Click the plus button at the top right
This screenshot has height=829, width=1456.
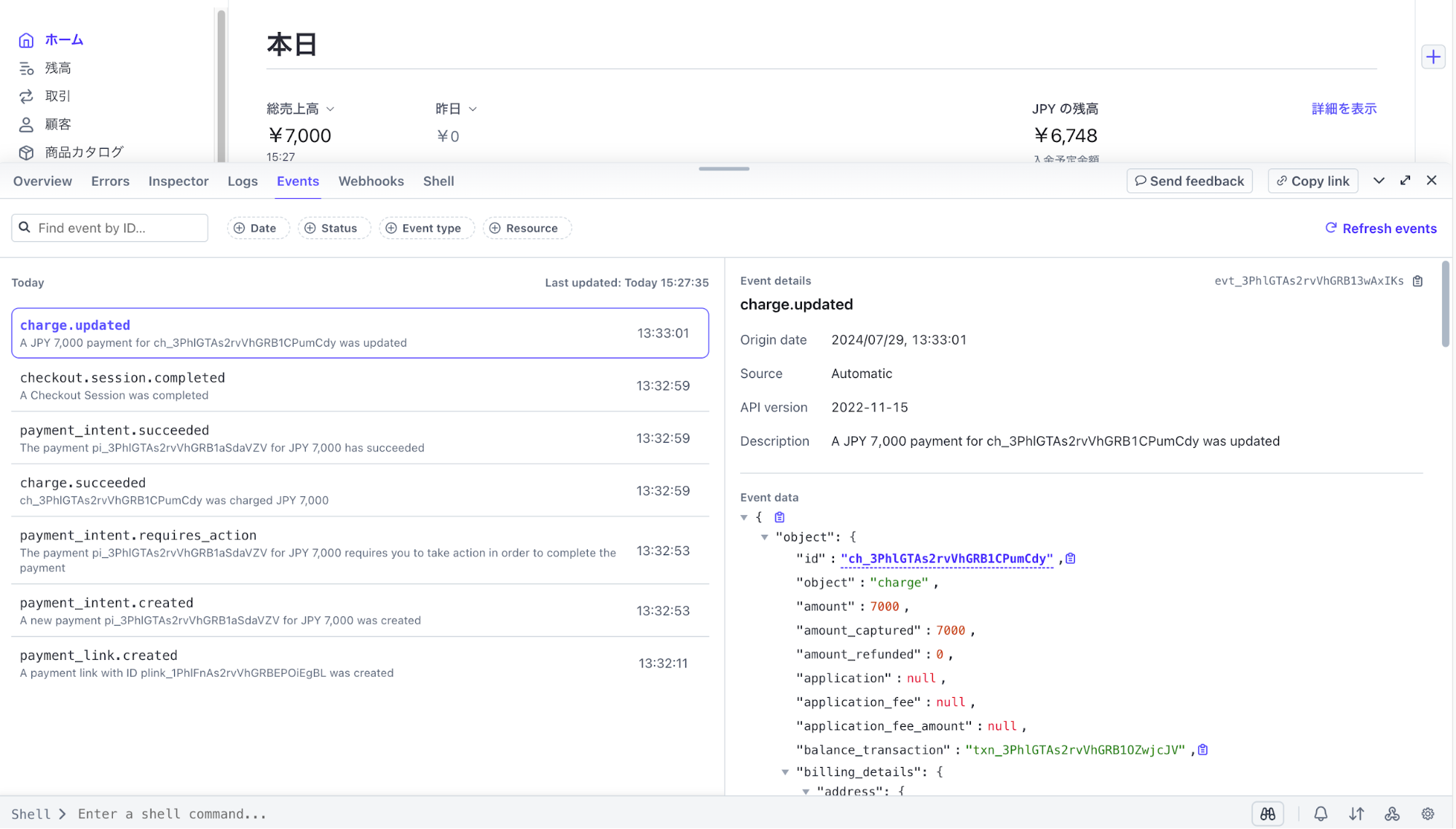pos(1433,57)
